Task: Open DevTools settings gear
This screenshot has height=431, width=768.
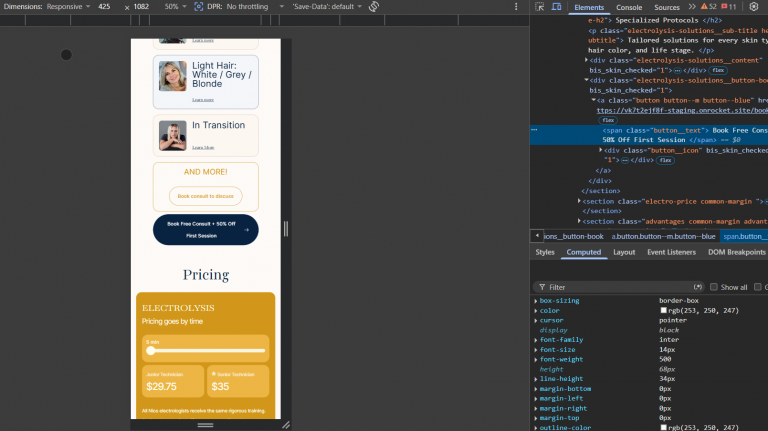Action: pyautogui.click(x=754, y=7)
